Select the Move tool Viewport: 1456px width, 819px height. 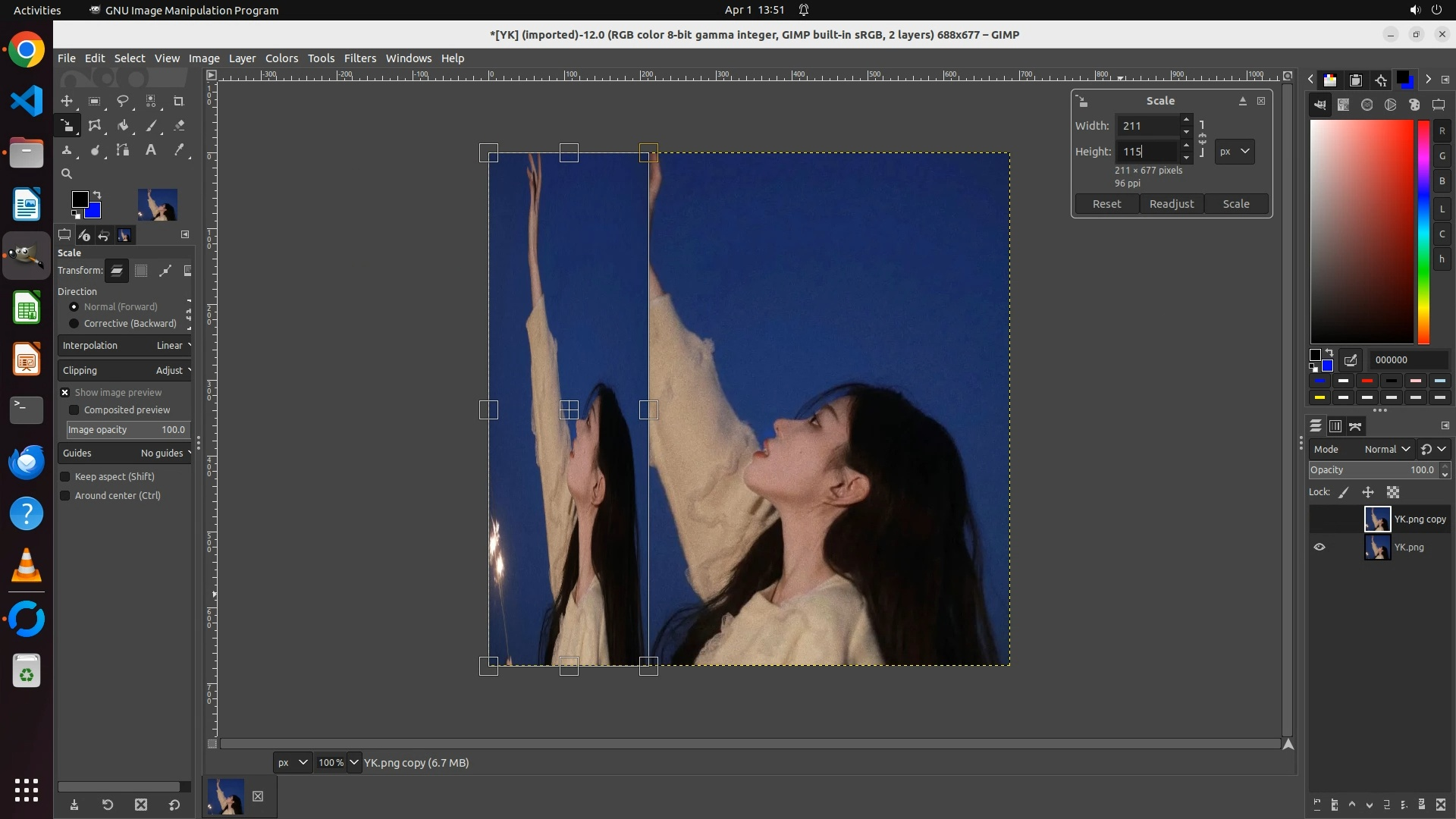coord(67,101)
